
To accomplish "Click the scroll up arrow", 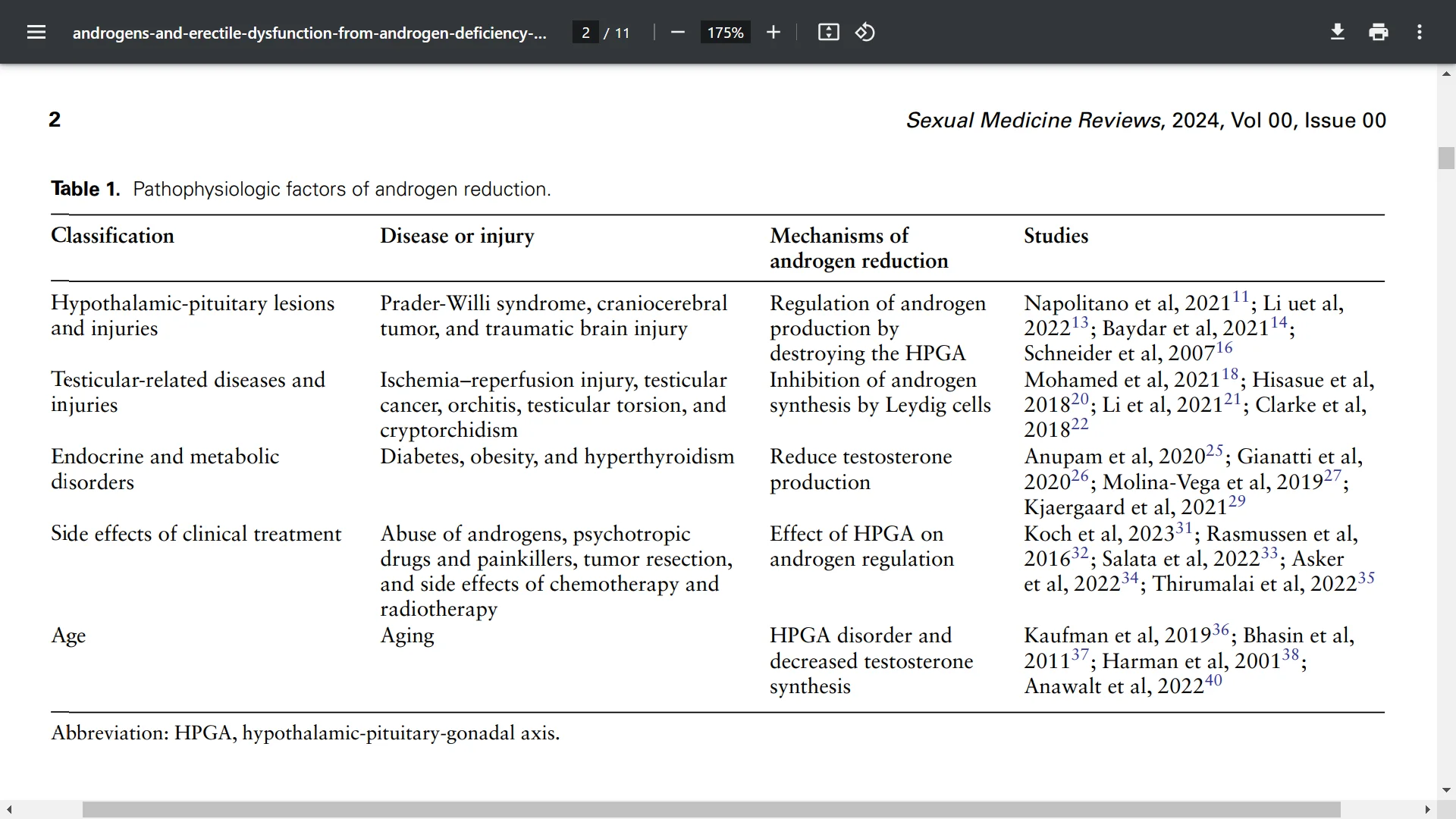I will point(1446,74).
